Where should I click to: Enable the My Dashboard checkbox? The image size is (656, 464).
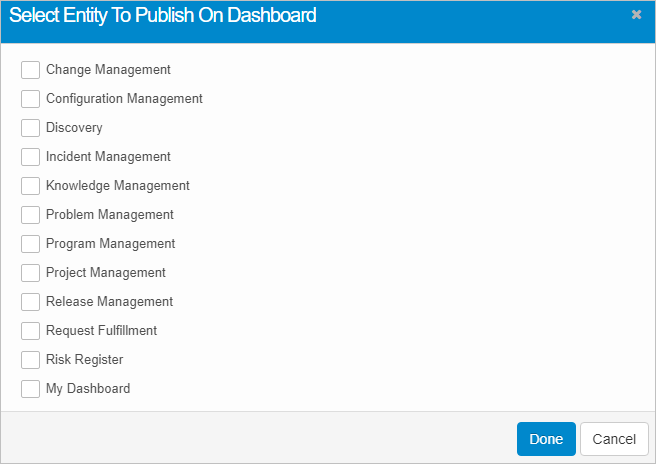30,389
